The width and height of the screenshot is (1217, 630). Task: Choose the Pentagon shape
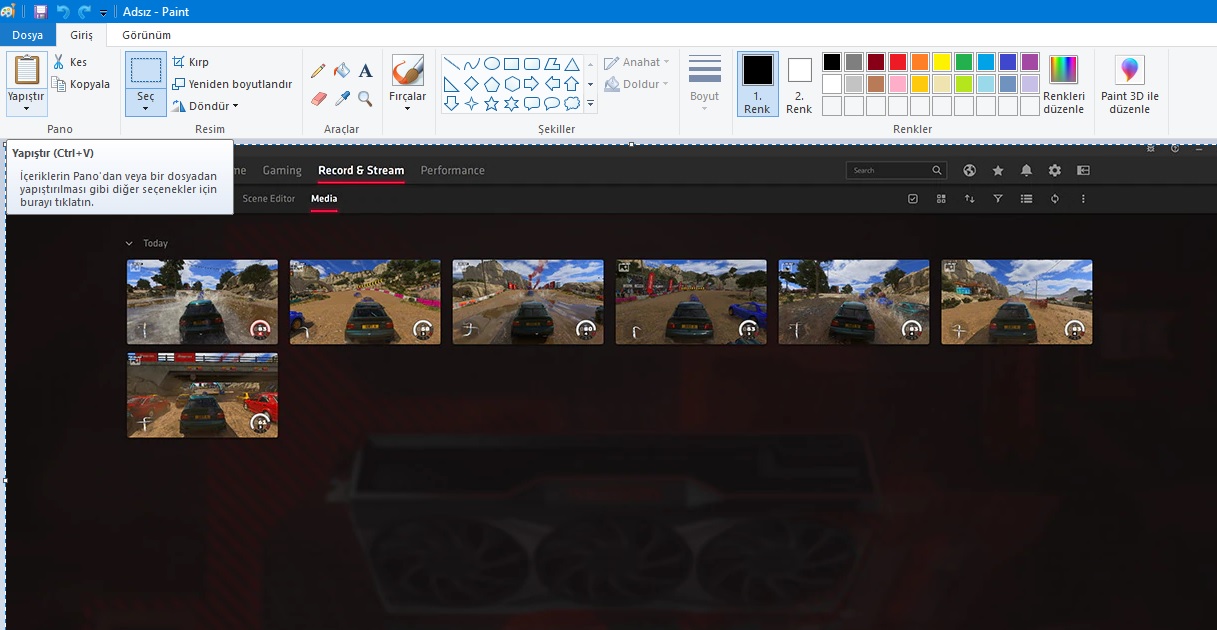(x=491, y=84)
